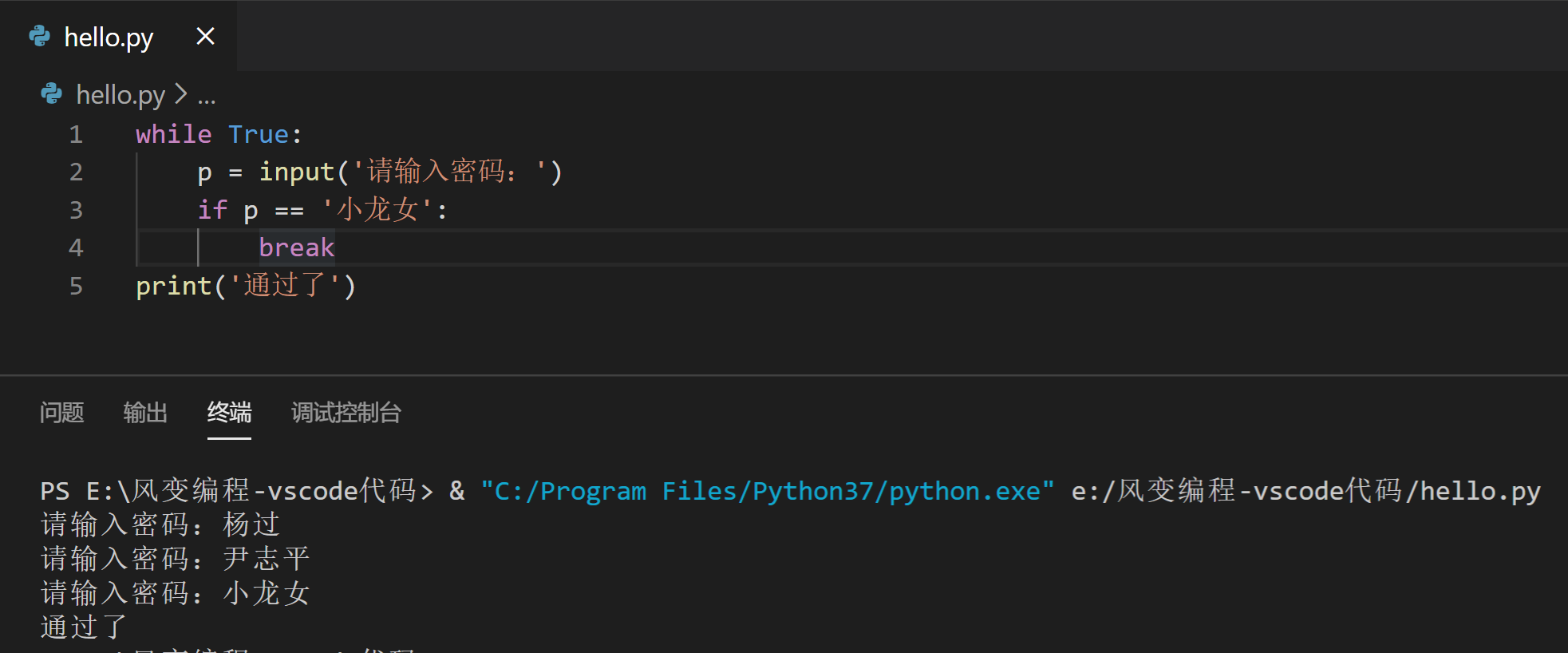Click line number 1 in the gutter

coord(76,134)
